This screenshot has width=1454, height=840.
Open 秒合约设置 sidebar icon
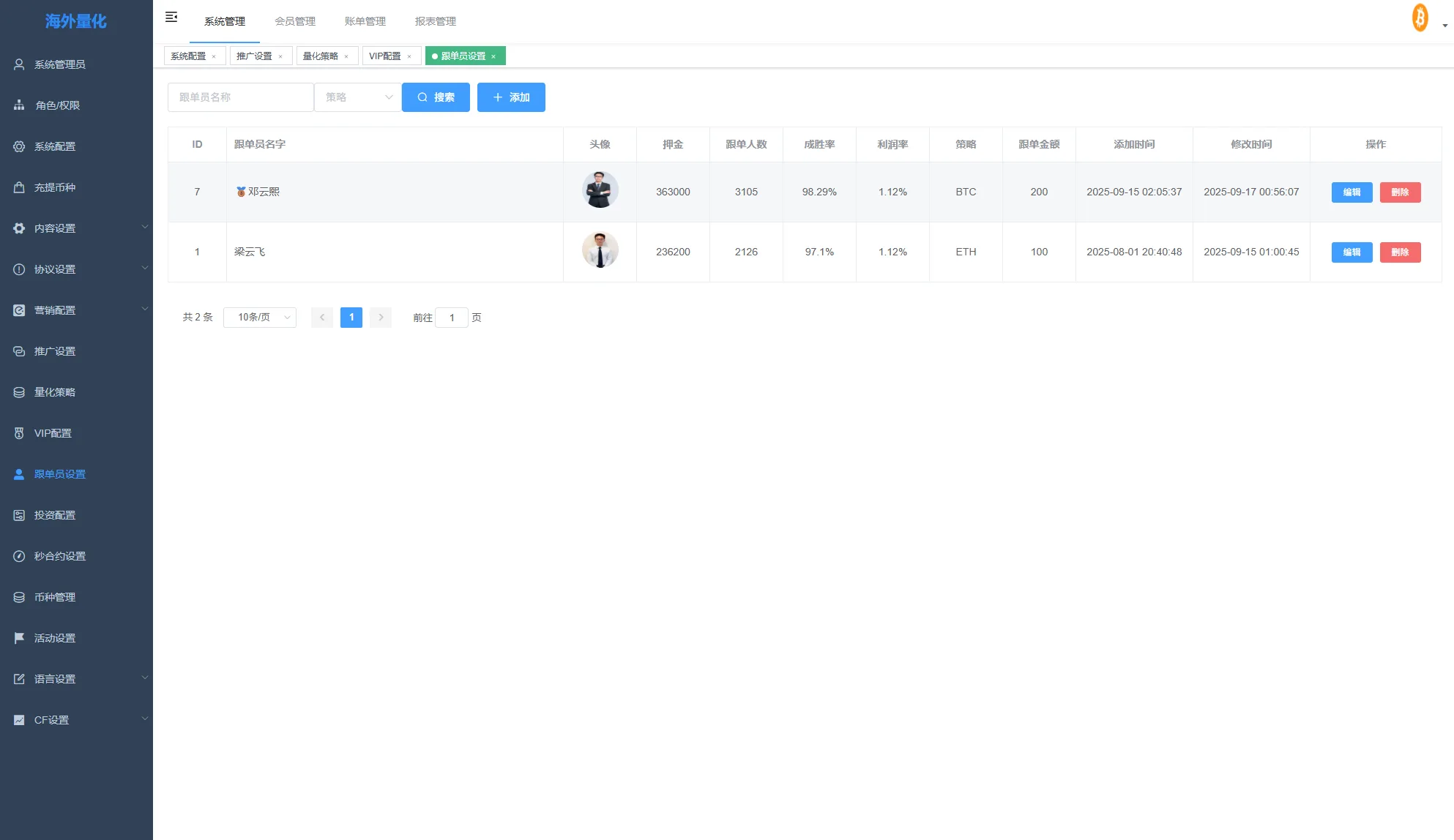point(19,556)
